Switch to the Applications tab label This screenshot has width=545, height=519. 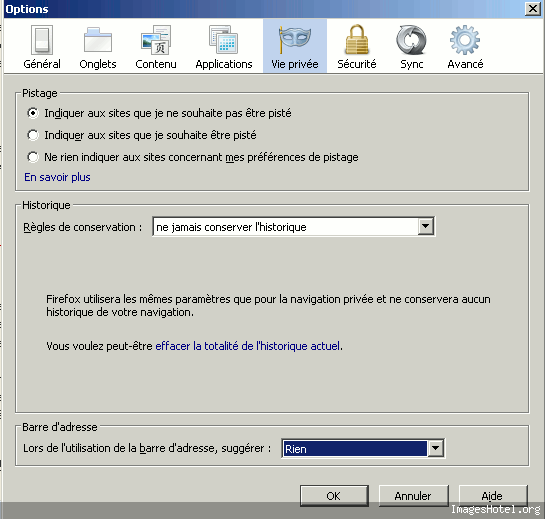[224, 64]
